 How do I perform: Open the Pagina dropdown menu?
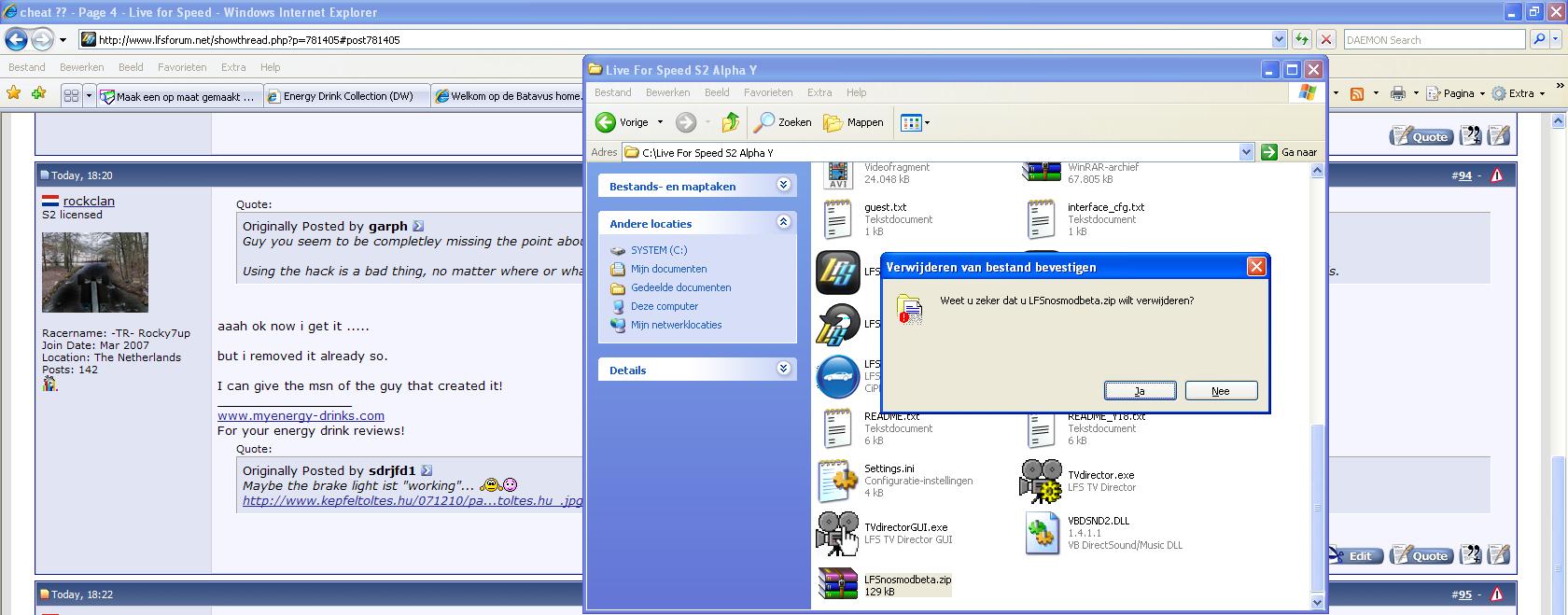click(1458, 93)
